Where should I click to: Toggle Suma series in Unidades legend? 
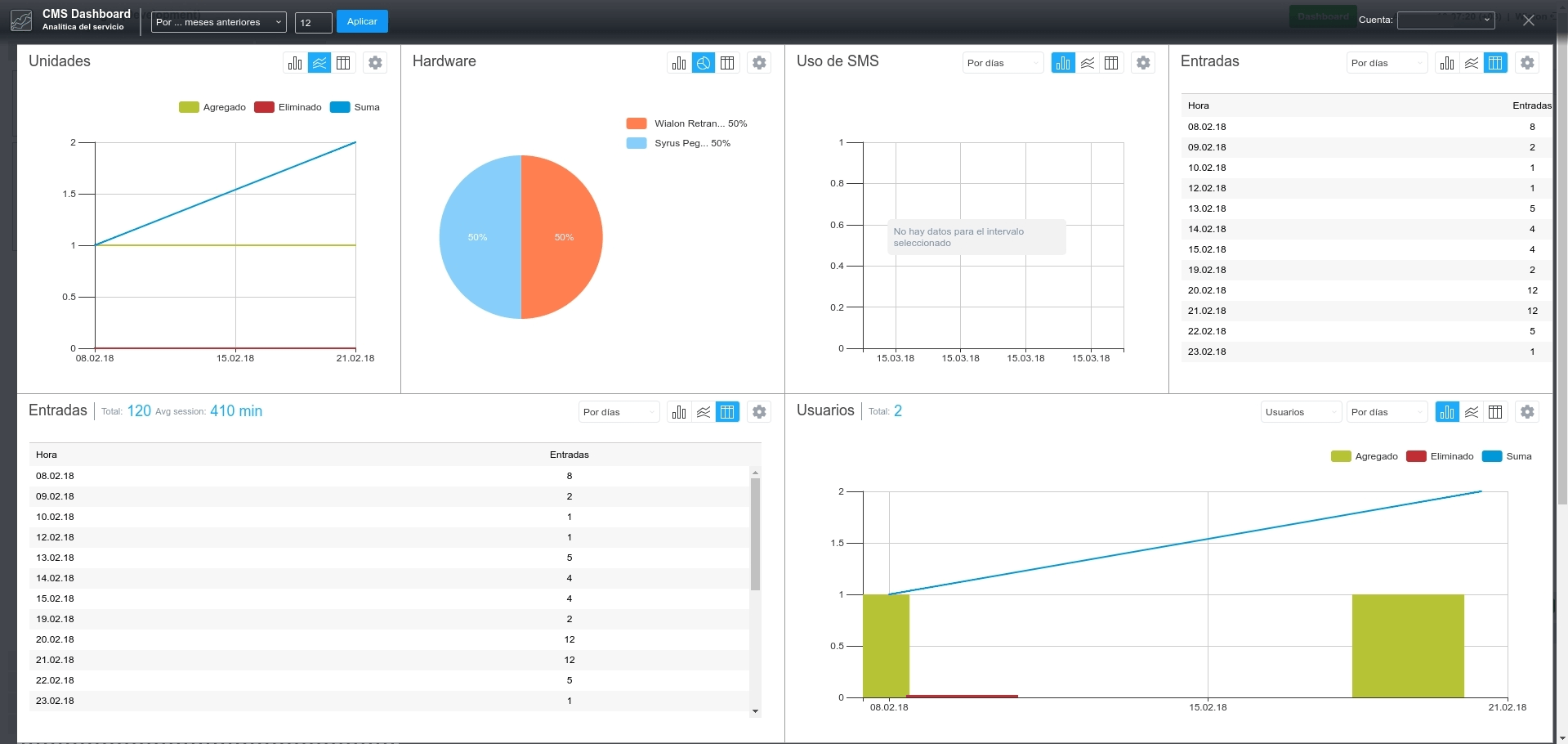point(357,107)
